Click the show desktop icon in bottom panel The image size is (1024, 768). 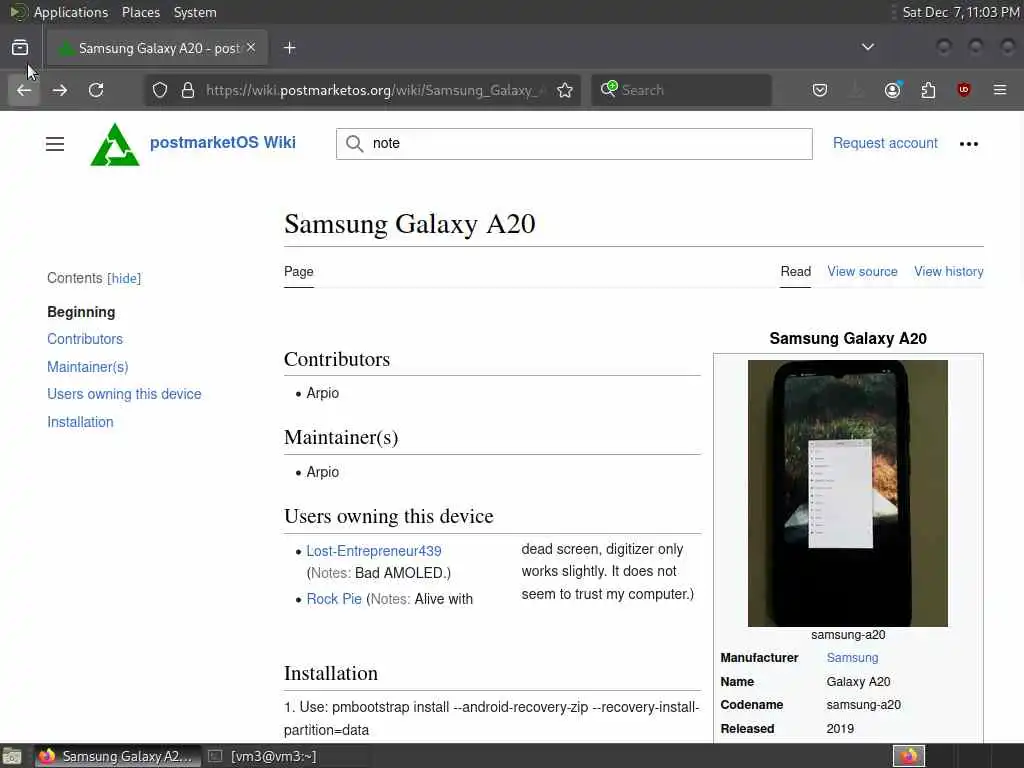[x=12, y=756]
